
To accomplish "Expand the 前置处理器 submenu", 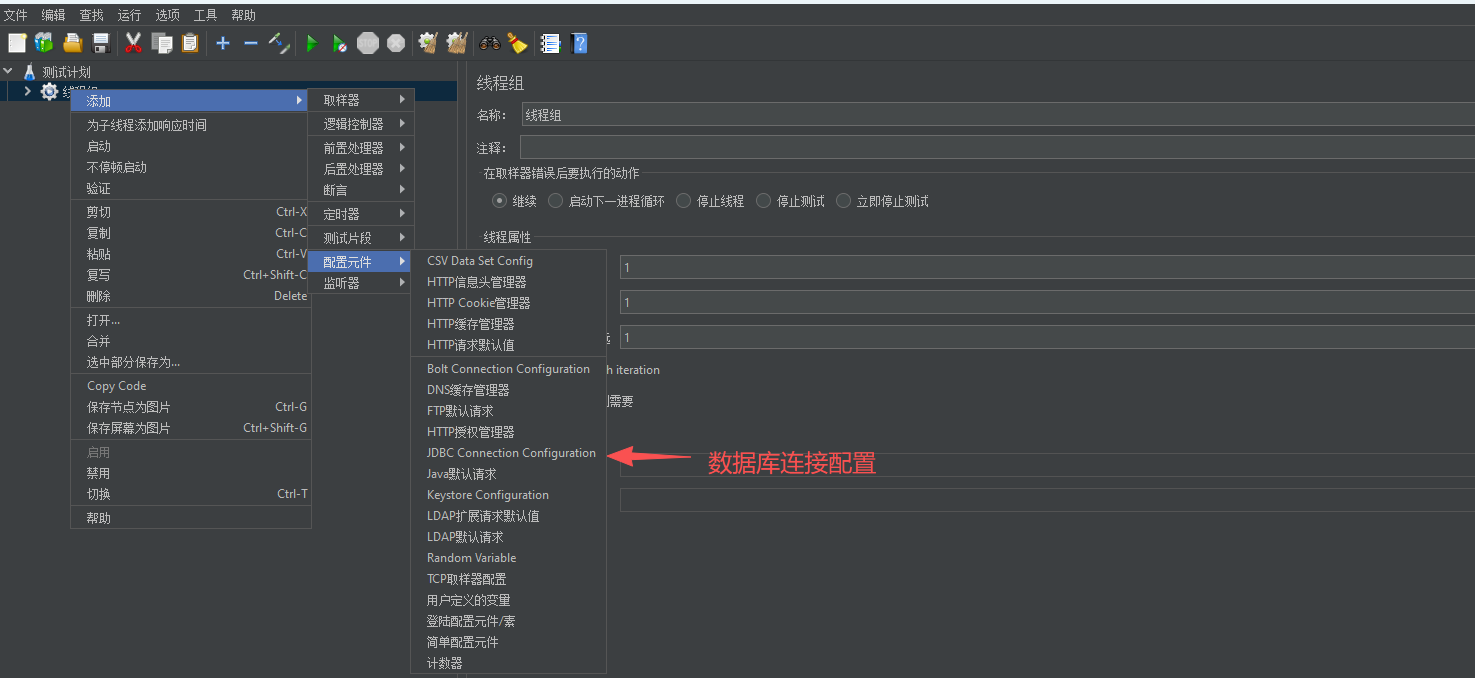I will click(x=361, y=148).
